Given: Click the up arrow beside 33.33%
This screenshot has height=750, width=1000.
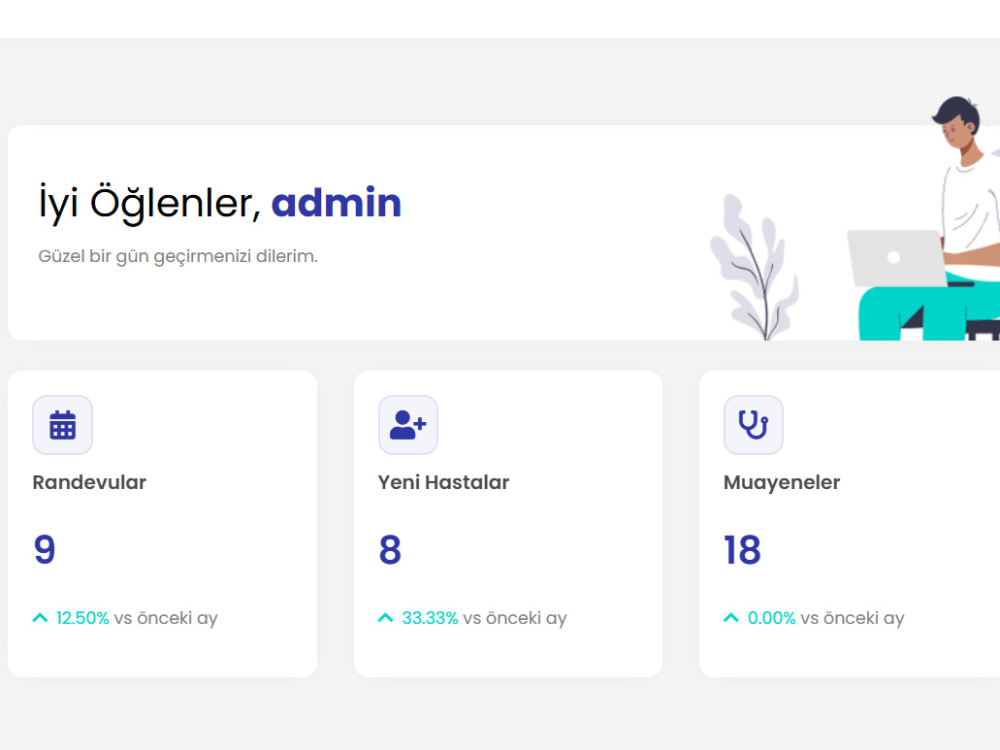Looking at the screenshot, I should point(385,617).
